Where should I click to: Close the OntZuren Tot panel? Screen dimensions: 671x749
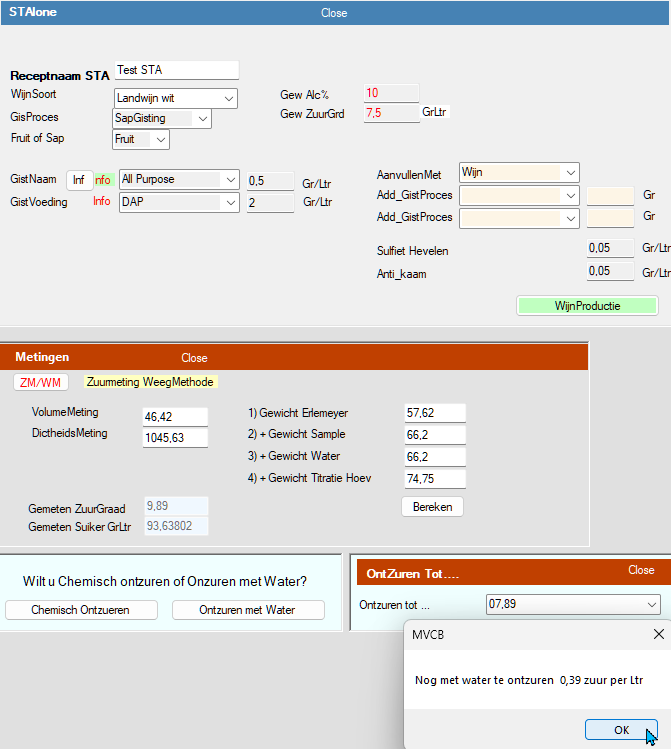tap(641, 570)
